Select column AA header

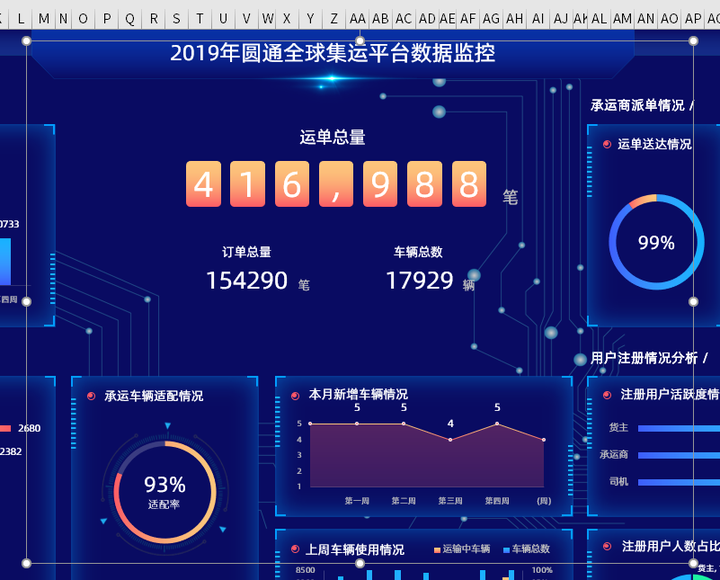pyautogui.click(x=358, y=19)
